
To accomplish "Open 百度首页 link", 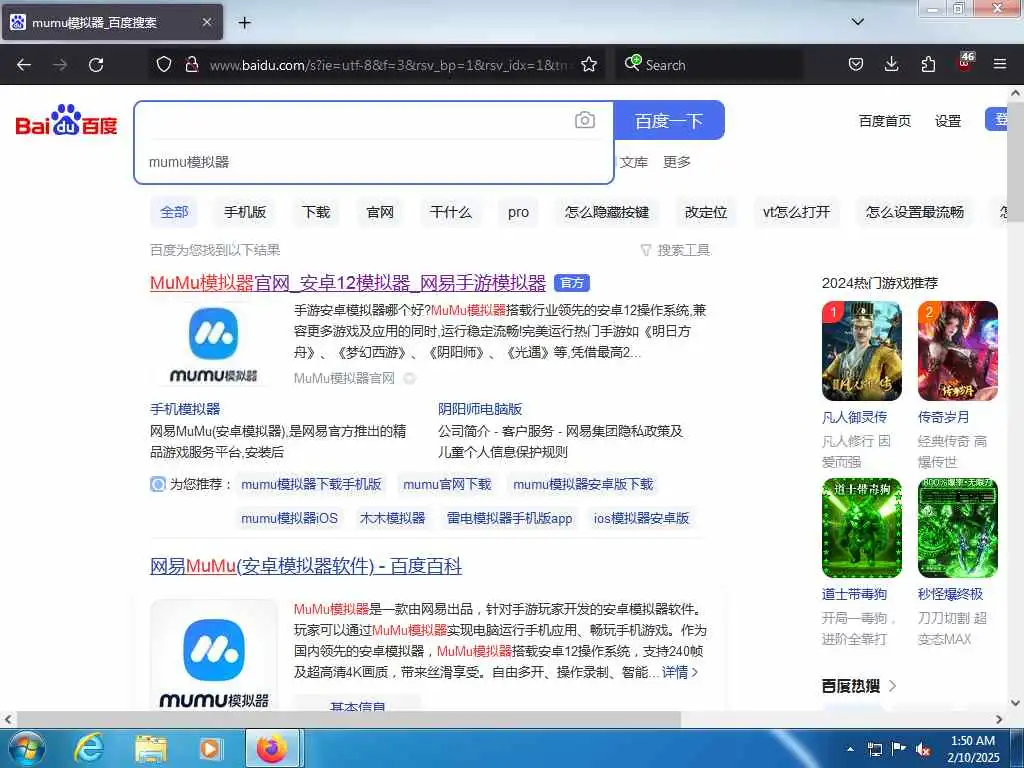I will (x=884, y=121).
